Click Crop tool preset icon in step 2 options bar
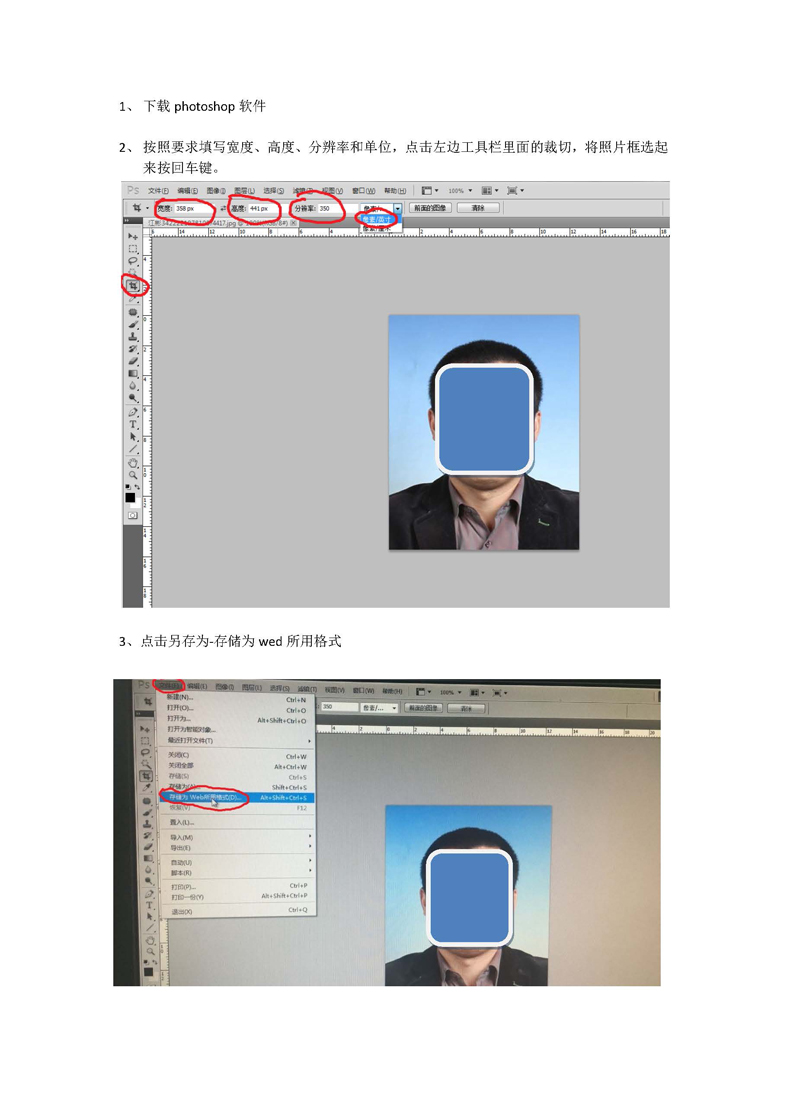 coord(138,208)
